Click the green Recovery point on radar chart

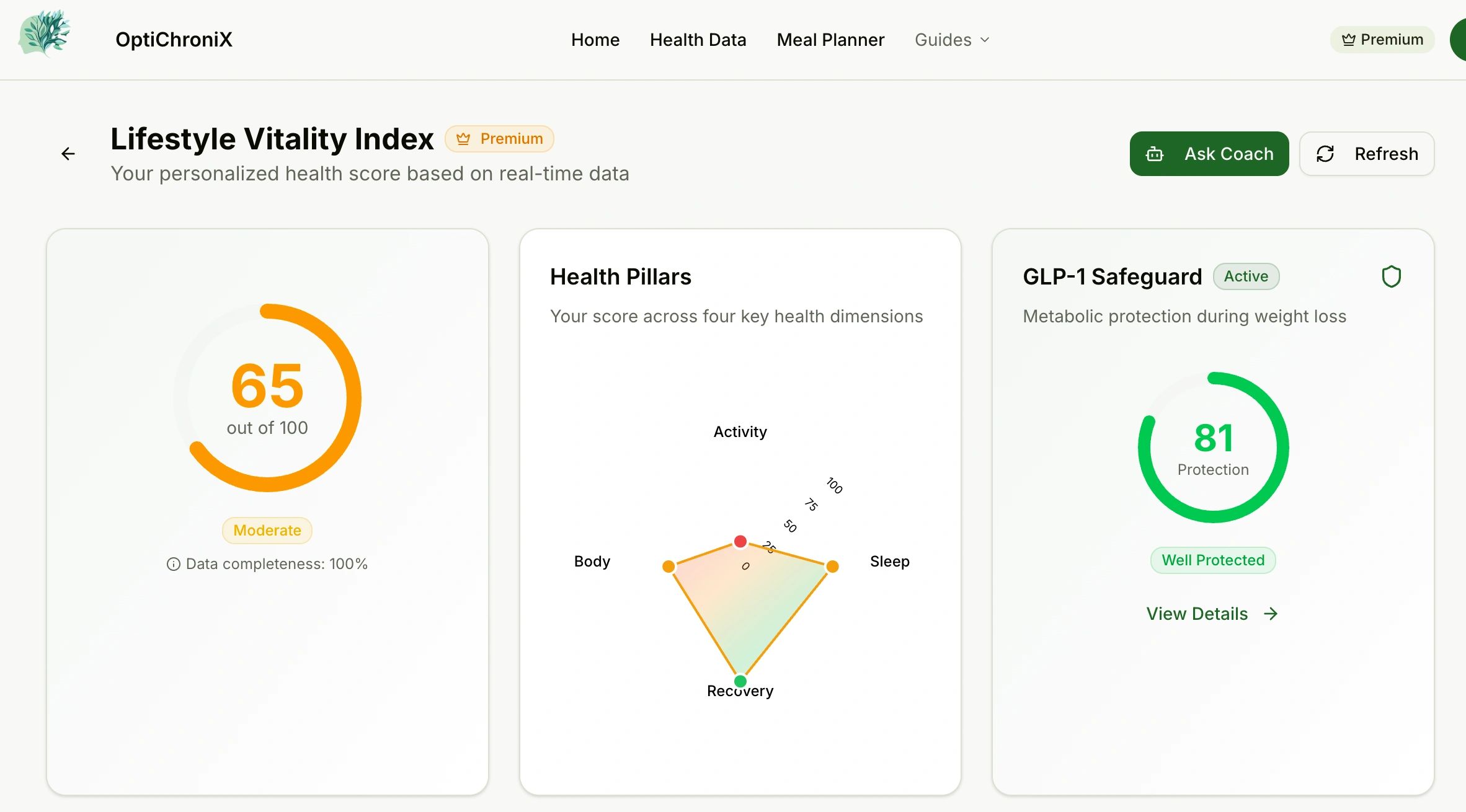coord(740,681)
